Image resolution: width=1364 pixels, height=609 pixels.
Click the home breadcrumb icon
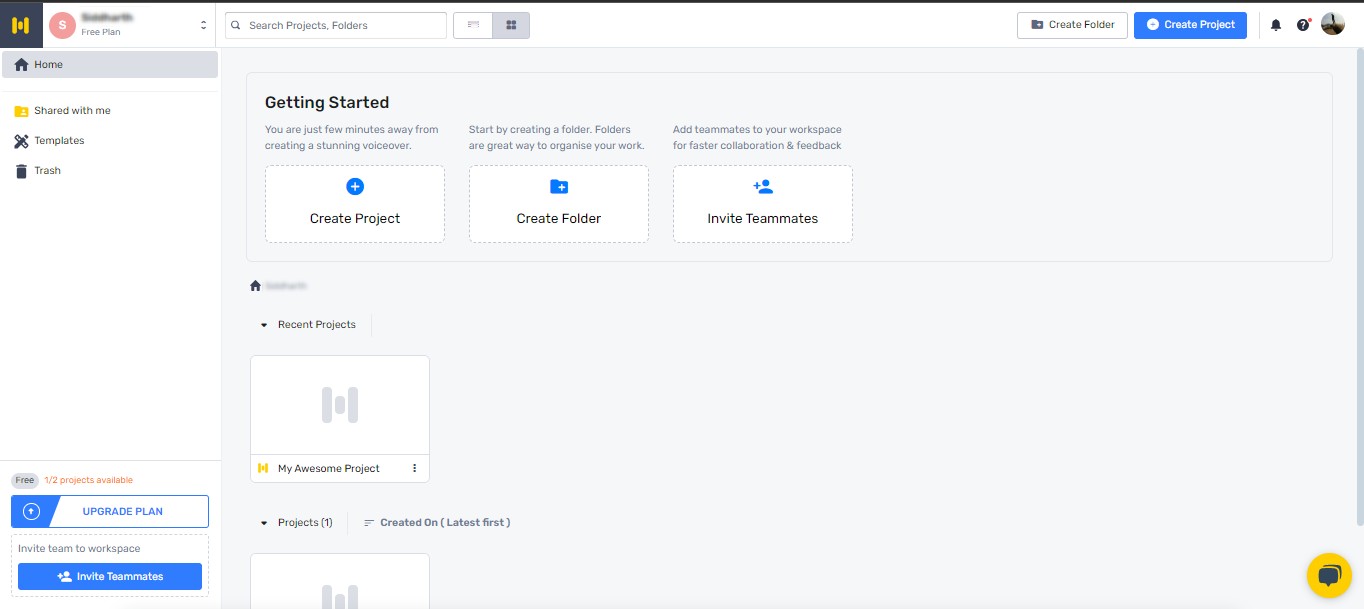(x=256, y=286)
